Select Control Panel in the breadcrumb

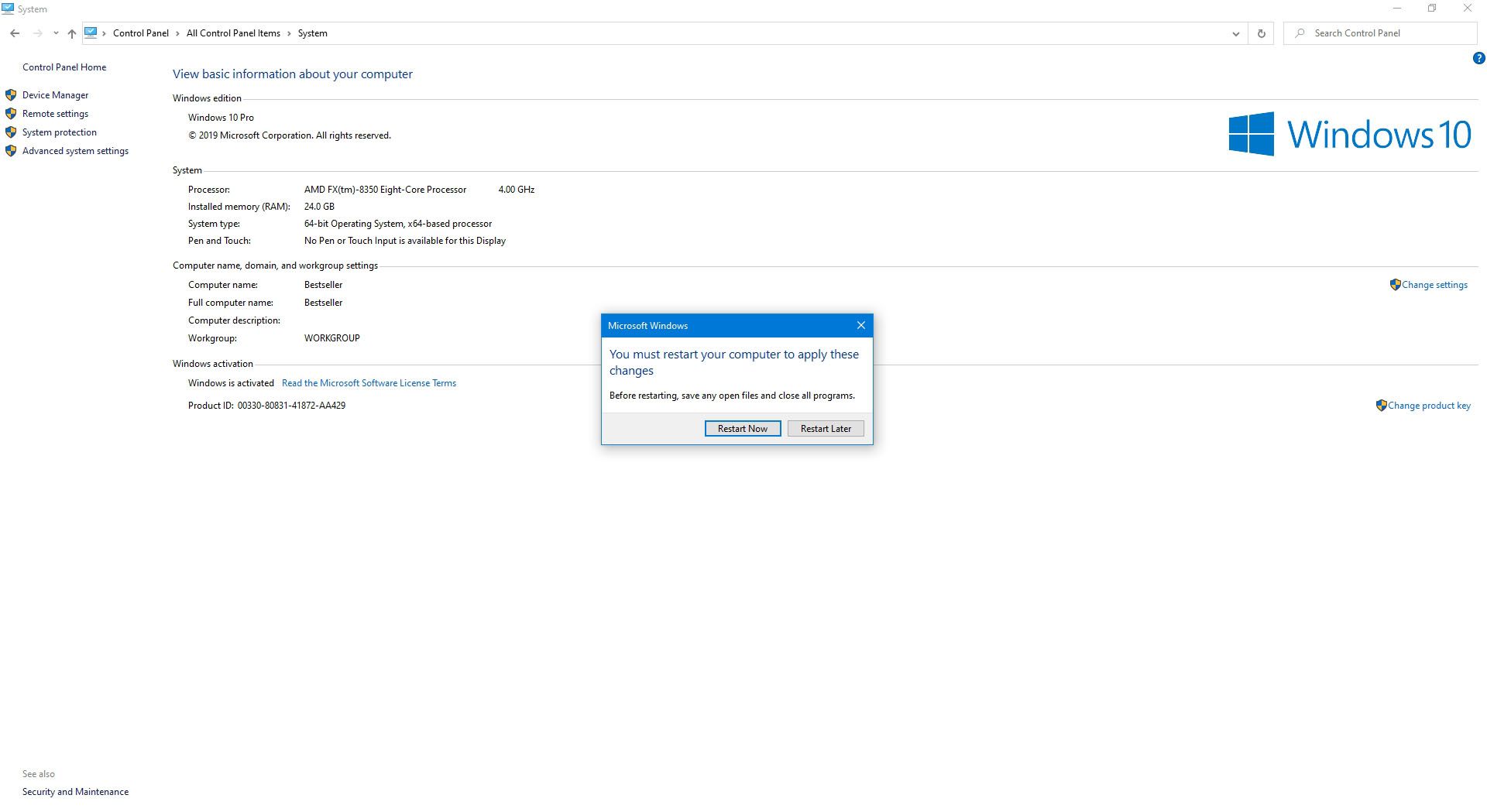point(140,33)
